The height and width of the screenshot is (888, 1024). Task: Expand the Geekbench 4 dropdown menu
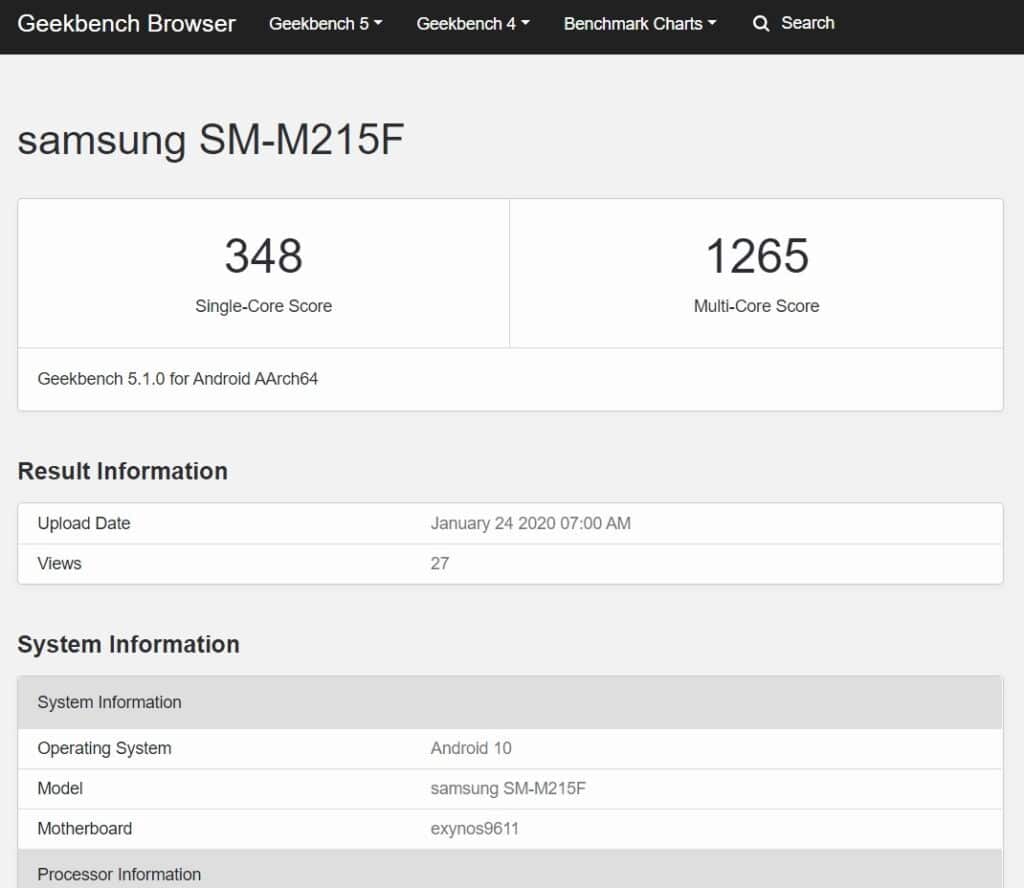coord(473,24)
